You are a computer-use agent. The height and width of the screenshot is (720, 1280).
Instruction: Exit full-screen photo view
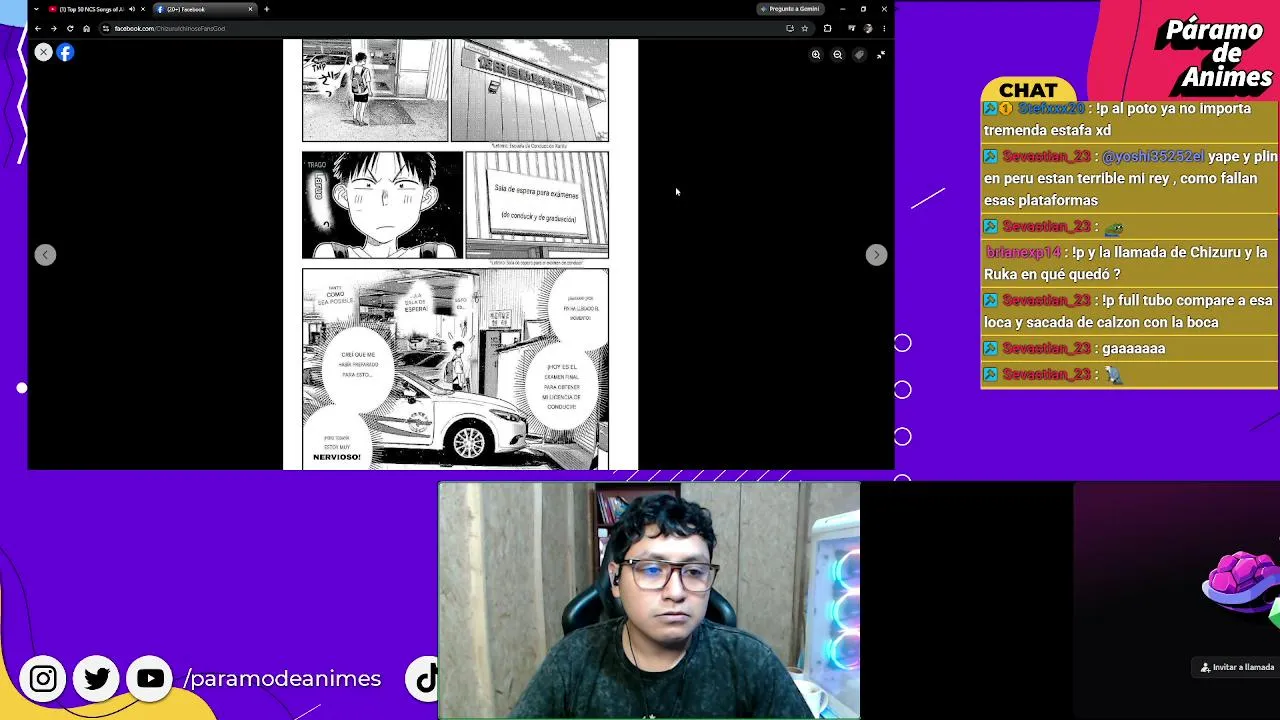pos(881,55)
